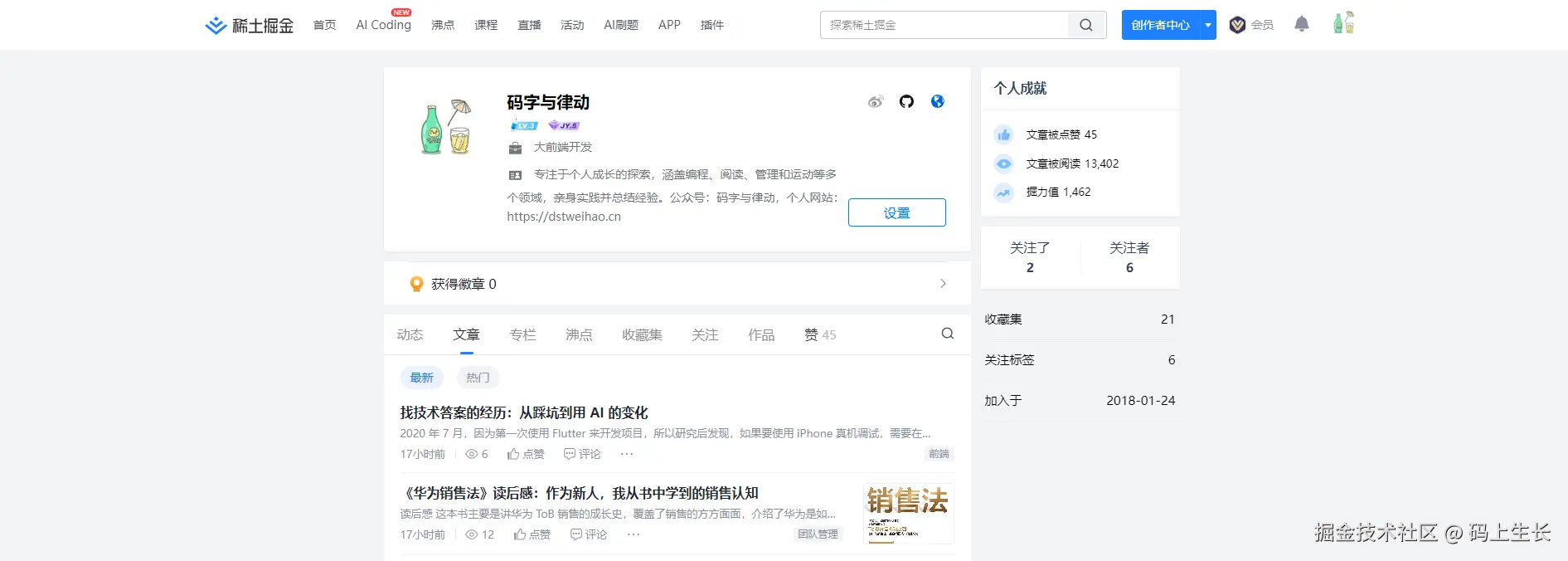Click the 文章被点赞 thumbs-up icon
The image size is (1568, 561).
[x=1004, y=134]
